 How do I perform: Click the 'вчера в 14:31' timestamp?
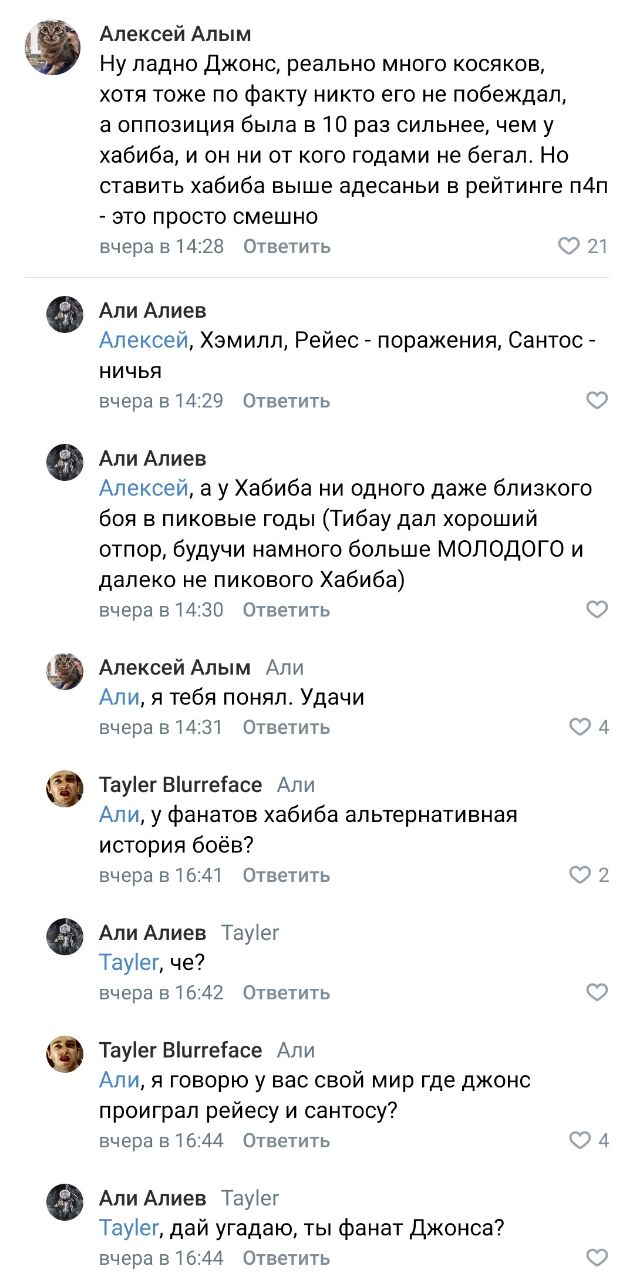(x=161, y=727)
